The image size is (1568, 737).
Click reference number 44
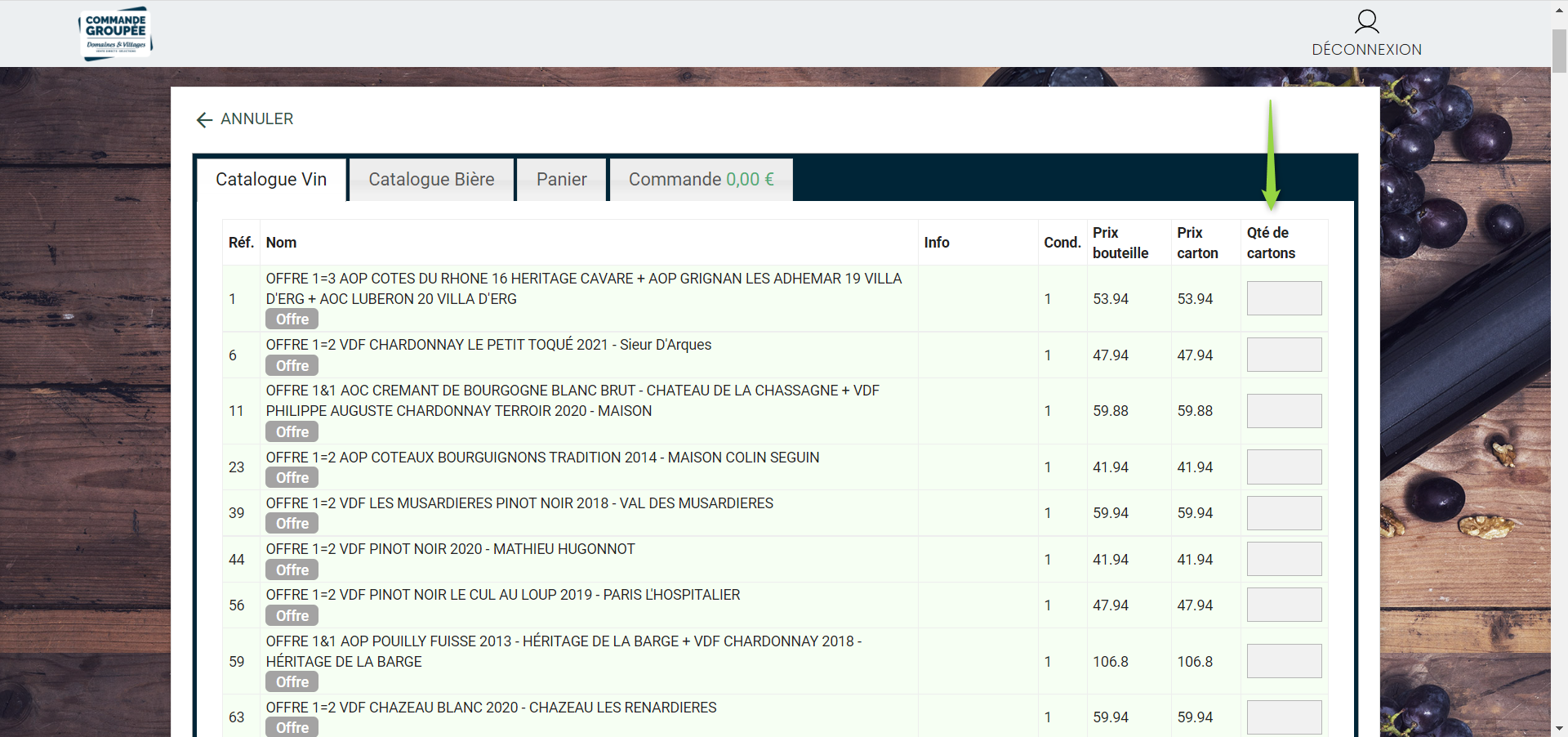pyautogui.click(x=236, y=560)
